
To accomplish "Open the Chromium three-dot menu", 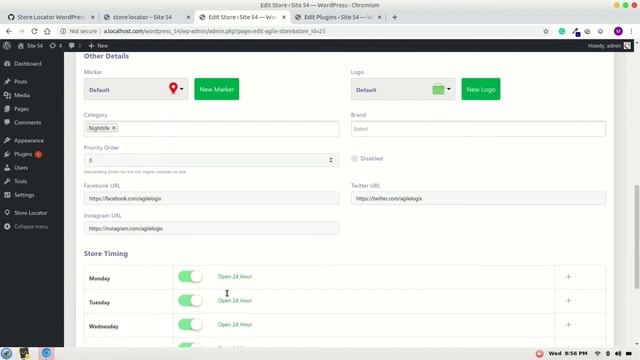I will pos(631,31).
